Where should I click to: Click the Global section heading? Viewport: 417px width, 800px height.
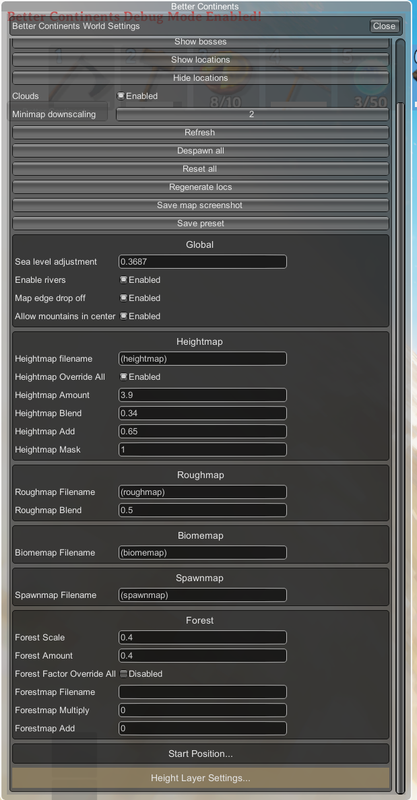point(200,245)
